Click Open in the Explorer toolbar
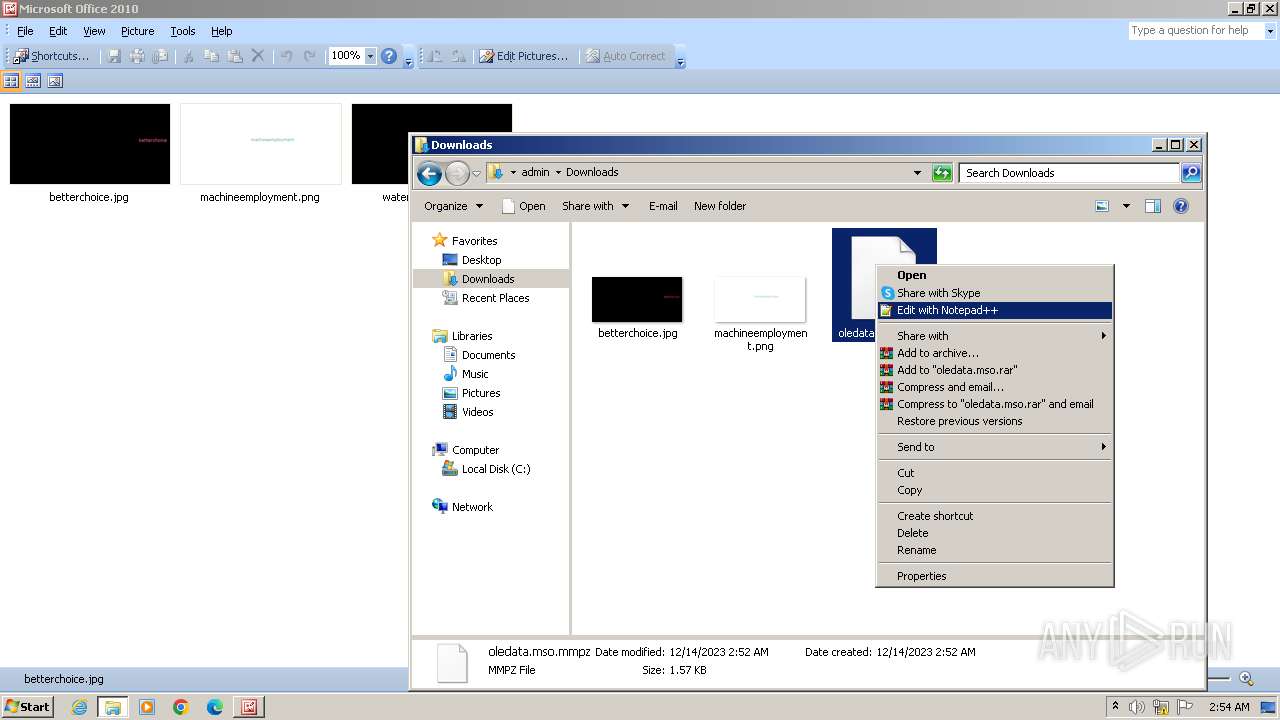 click(x=523, y=206)
